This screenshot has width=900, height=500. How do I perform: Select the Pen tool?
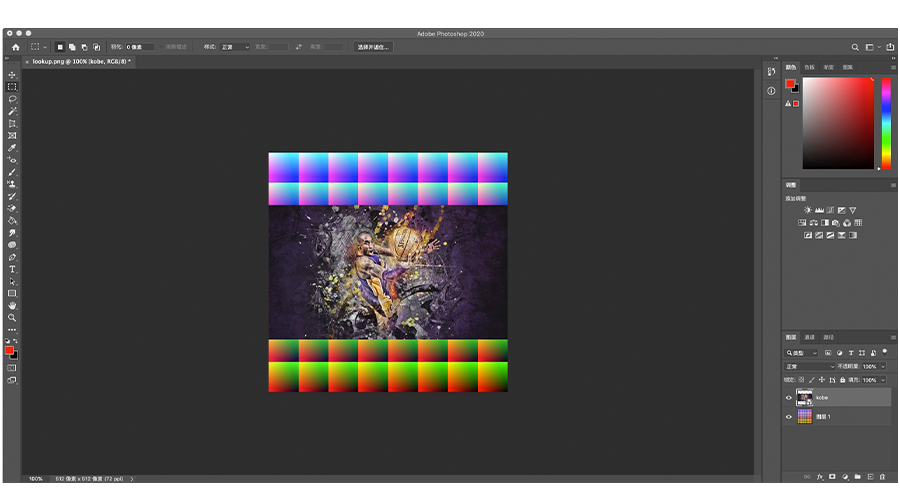12,257
